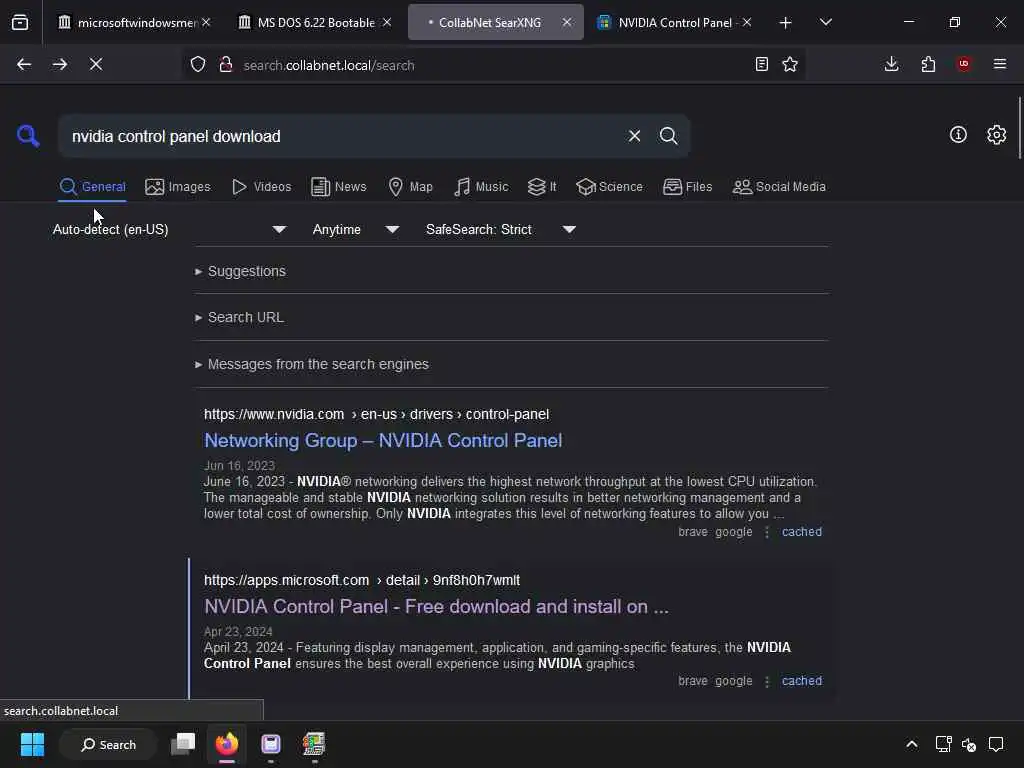
Task: Close the MS DOS 6.22 Bootable tab
Action: tap(387, 22)
